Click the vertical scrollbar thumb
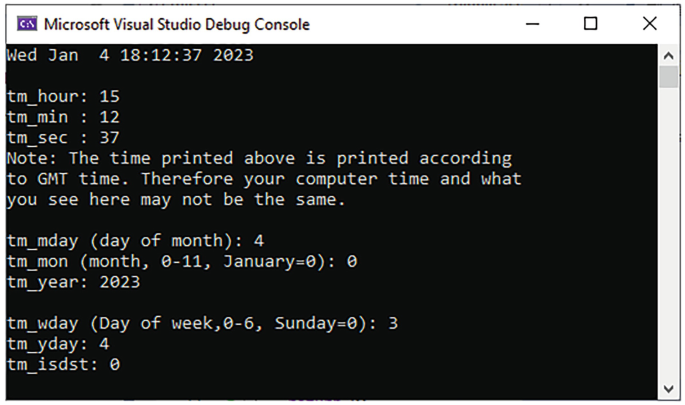The height and width of the screenshot is (405, 685). tap(668, 77)
